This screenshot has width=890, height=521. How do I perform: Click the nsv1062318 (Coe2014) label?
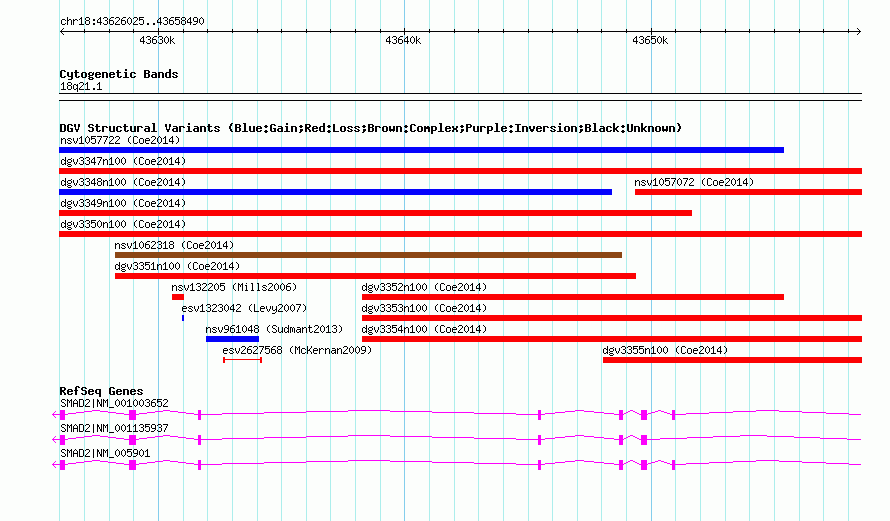(x=174, y=245)
